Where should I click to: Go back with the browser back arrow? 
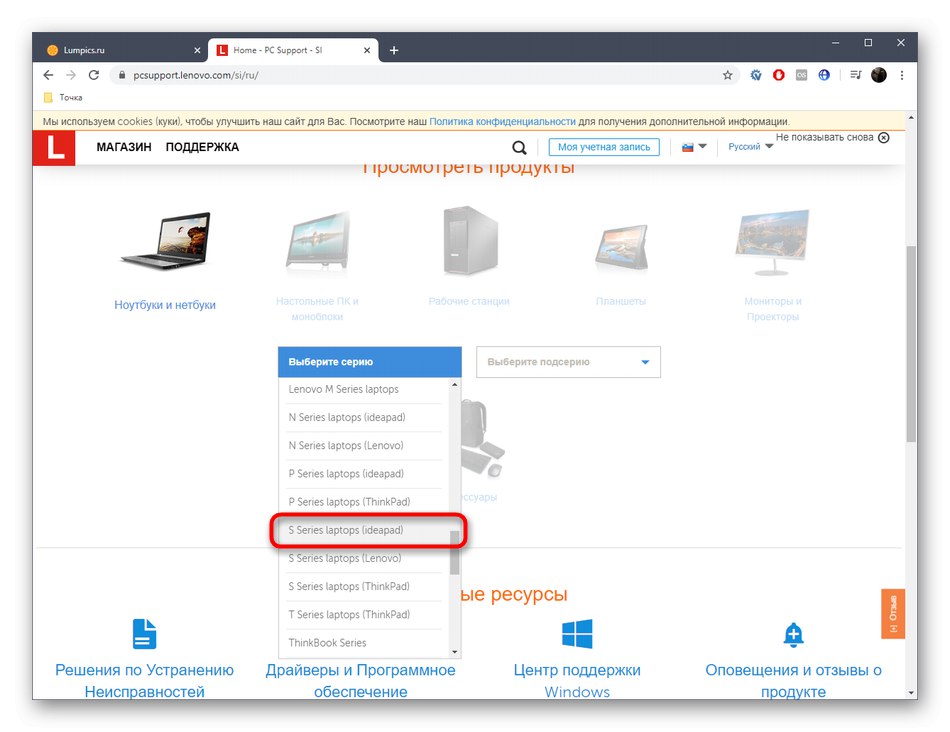tap(48, 75)
